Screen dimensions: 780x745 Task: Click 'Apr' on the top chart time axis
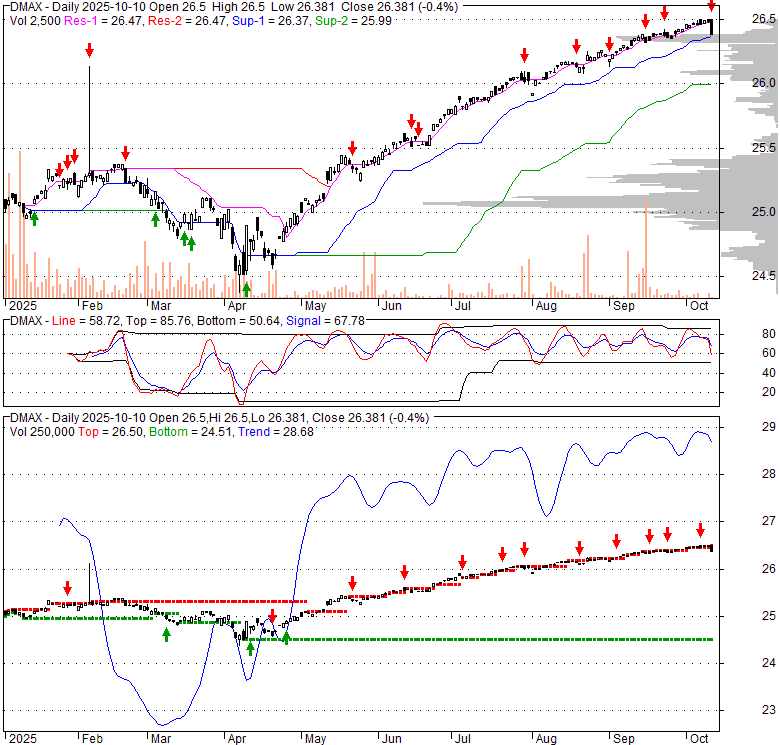tap(237, 306)
